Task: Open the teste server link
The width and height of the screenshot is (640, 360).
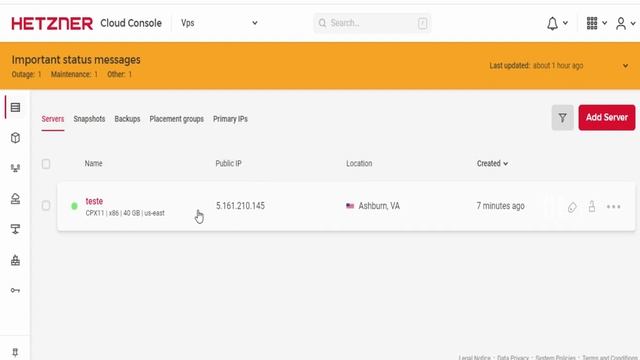Action: [x=94, y=201]
